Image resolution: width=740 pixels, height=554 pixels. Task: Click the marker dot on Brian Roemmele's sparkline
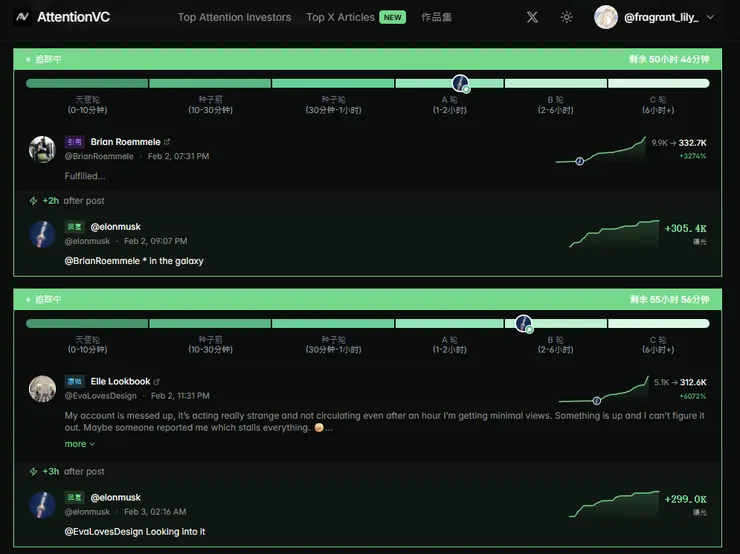580,161
